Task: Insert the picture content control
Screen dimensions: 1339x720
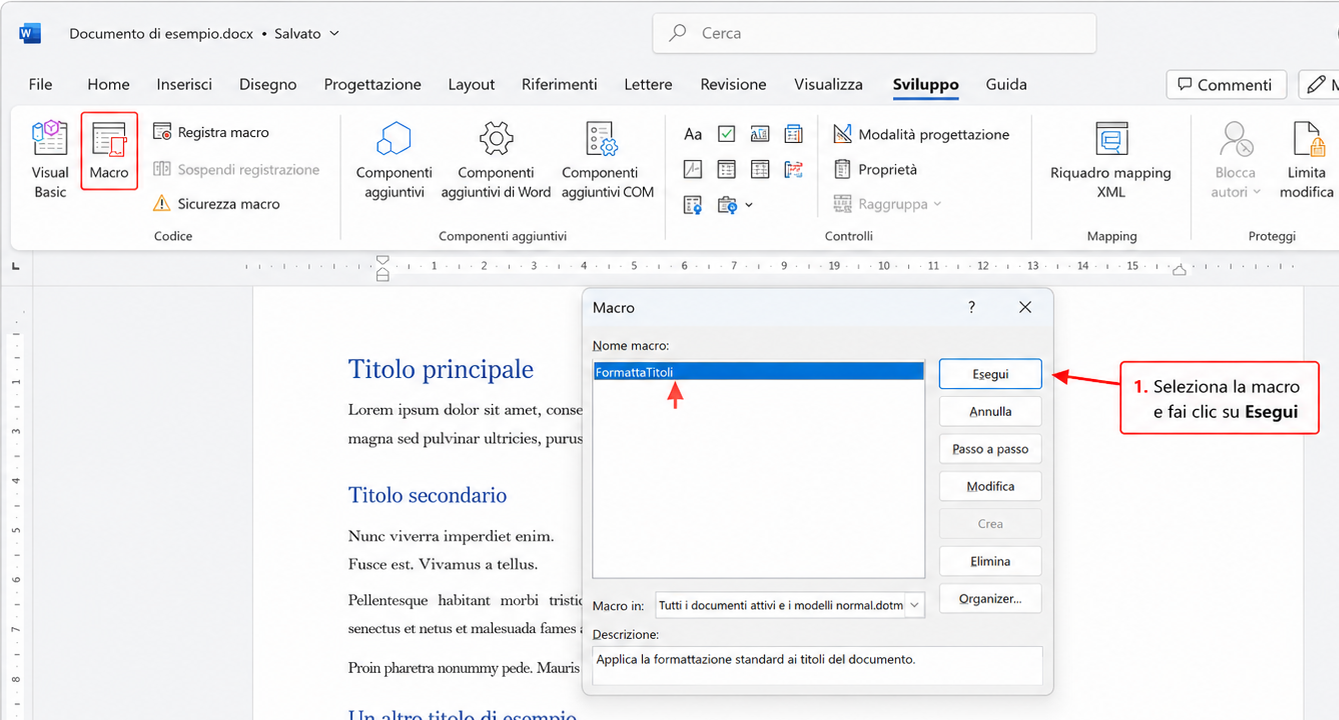Action: coord(760,134)
